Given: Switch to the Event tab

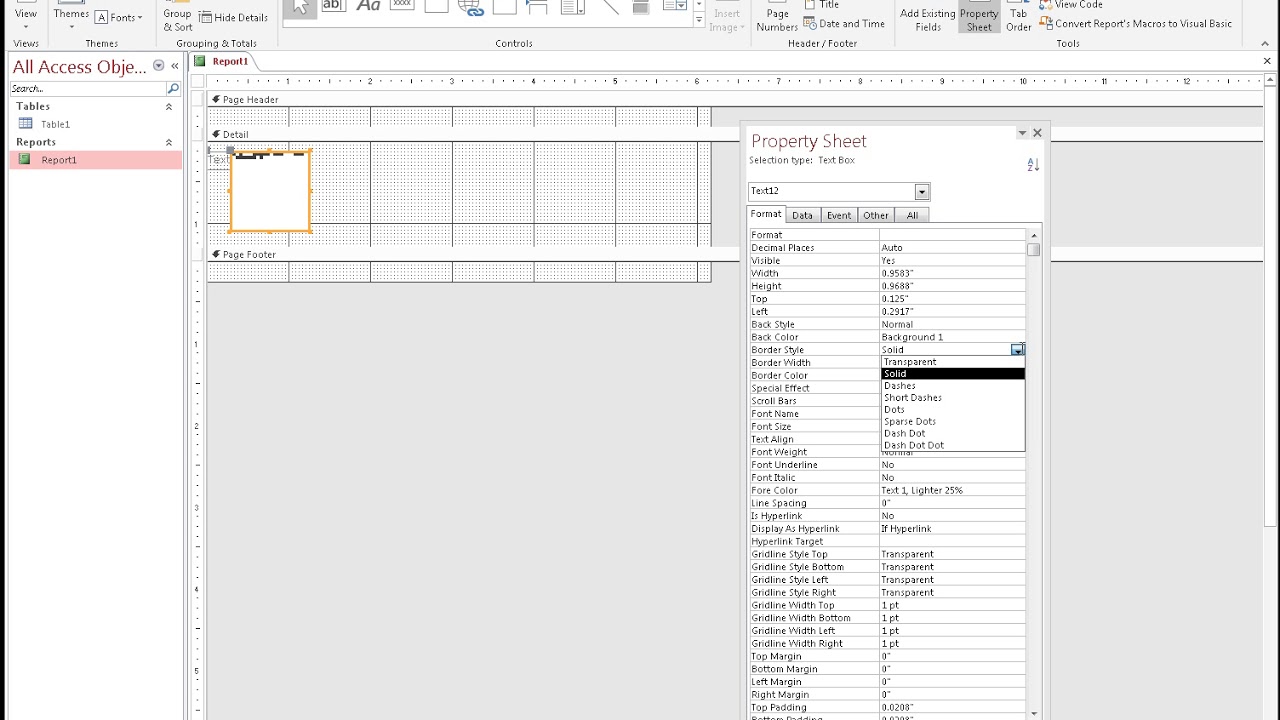Looking at the screenshot, I should coord(839,215).
